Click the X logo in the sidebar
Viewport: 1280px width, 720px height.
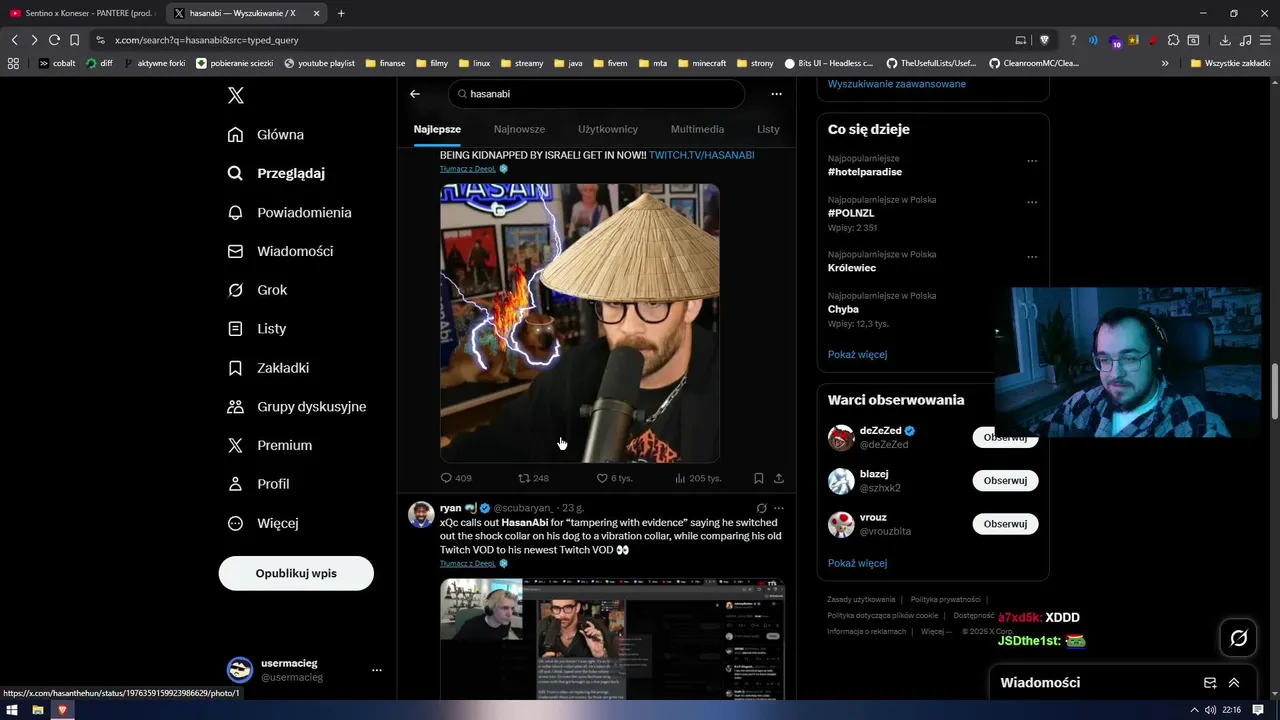click(236, 95)
